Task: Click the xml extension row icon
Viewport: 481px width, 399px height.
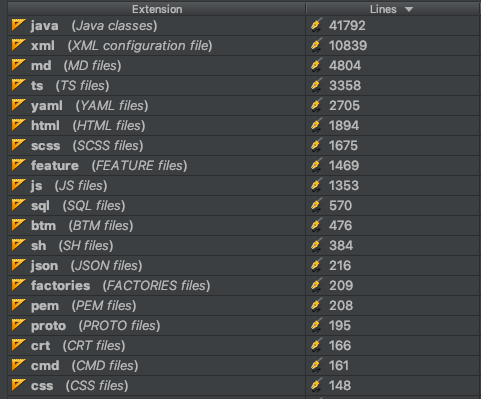Action: click(x=18, y=45)
